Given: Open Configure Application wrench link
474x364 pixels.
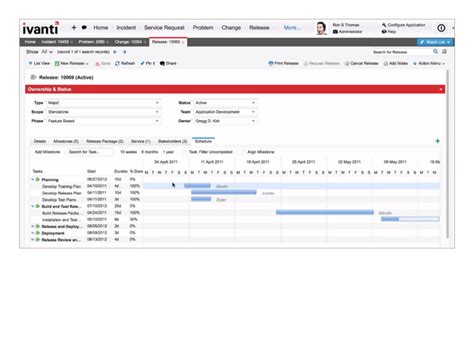Looking at the screenshot, I should tap(403, 25).
